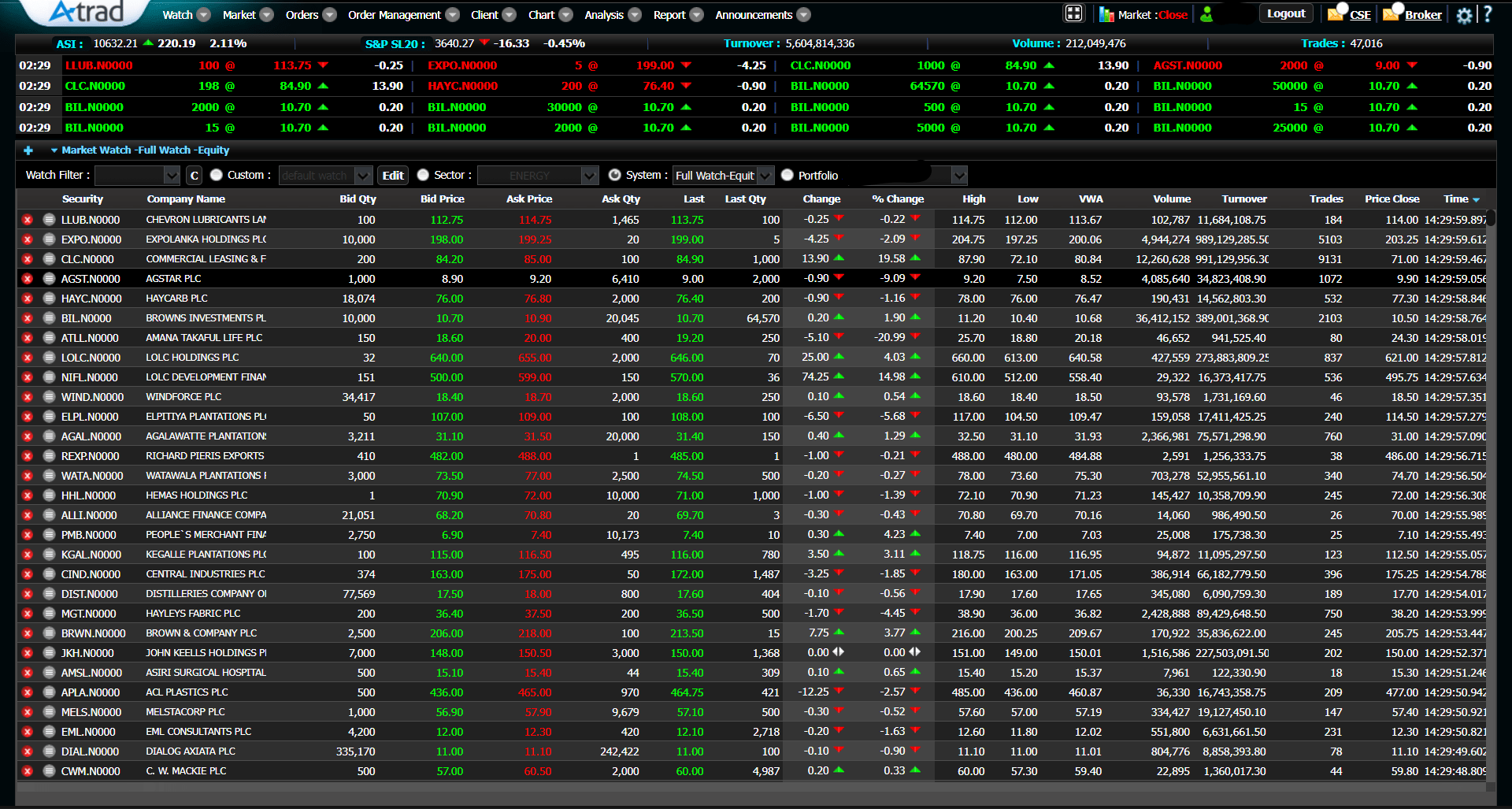The width and height of the screenshot is (1512, 809).
Task: Remove LLUB.N0000 row with red X
Action: pos(28,220)
